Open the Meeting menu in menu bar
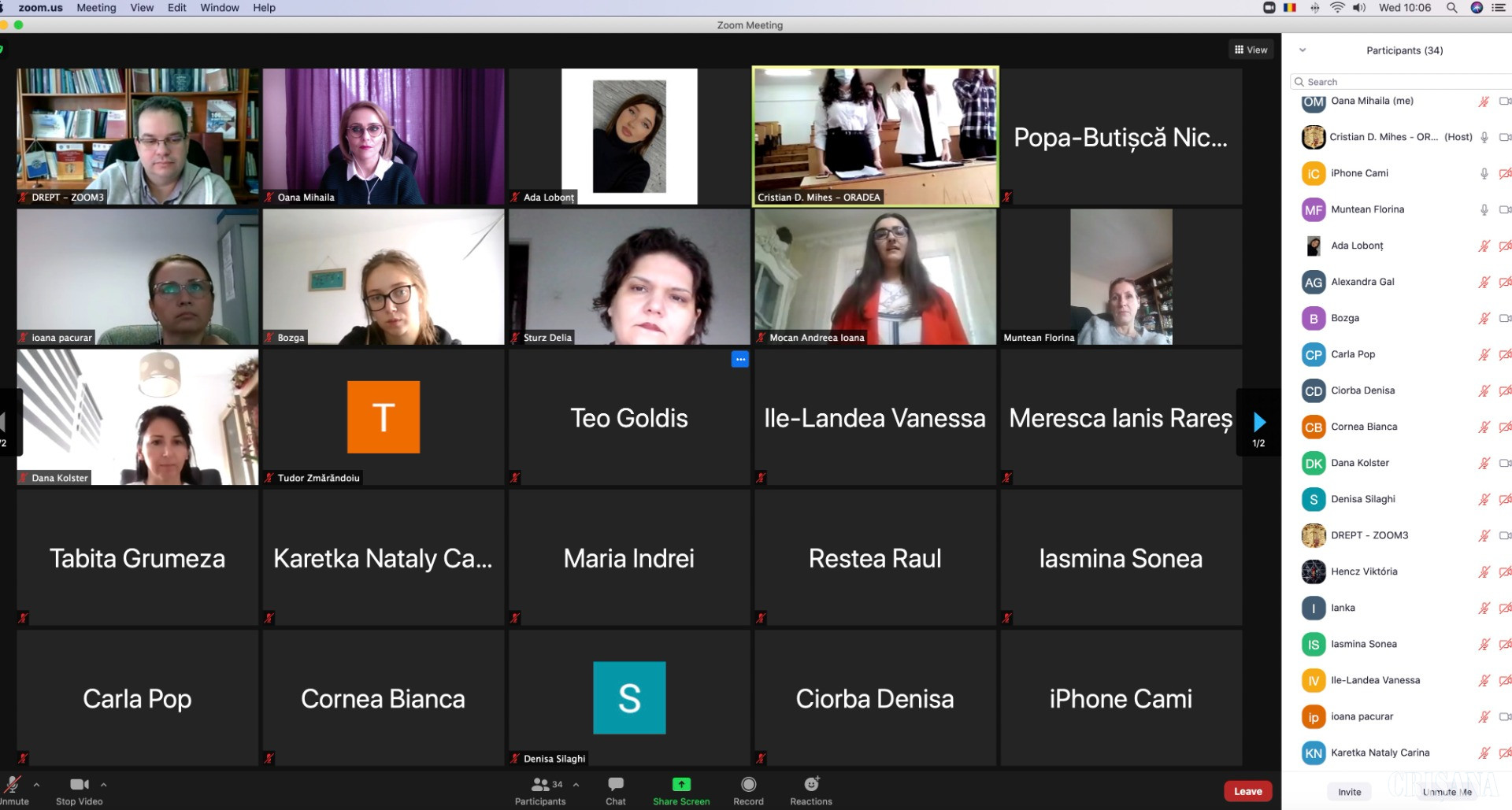This screenshot has width=1512, height=810. pos(96,8)
